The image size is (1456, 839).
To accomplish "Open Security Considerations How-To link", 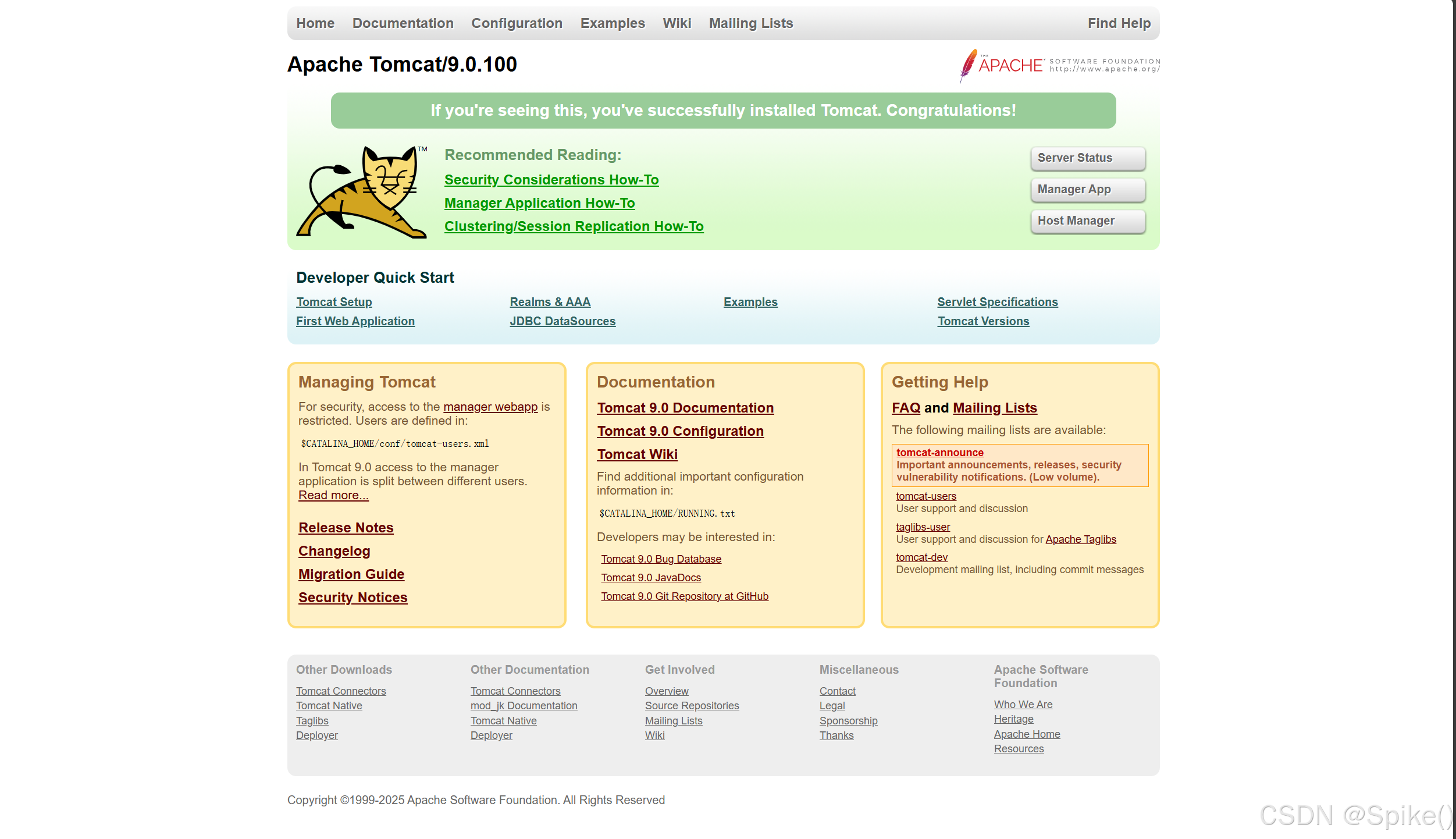I will coord(551,180).
